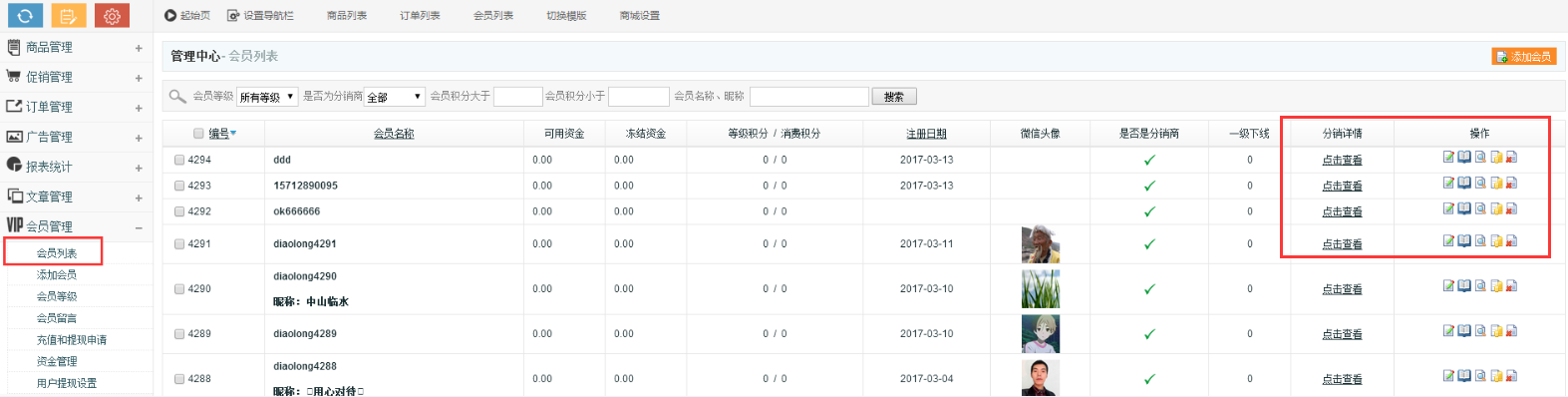Image resolution: width=1568 pixels, height=397 pixels.
Task: Check the checkbox for member 4291
Action: (179, 244)
